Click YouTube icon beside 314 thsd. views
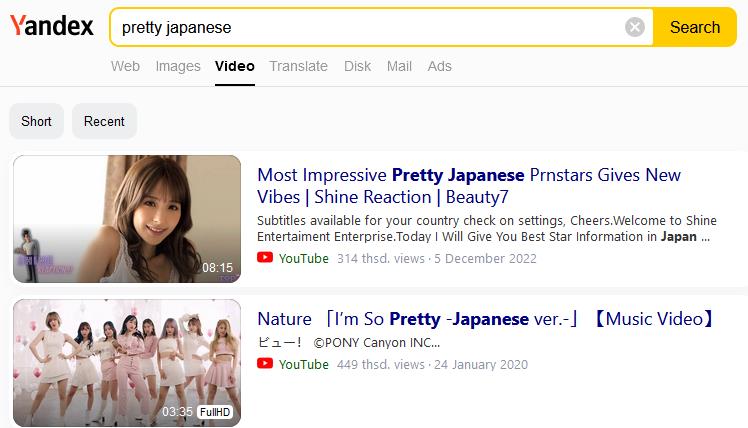748x428 pixels. [x=265, y=258]
